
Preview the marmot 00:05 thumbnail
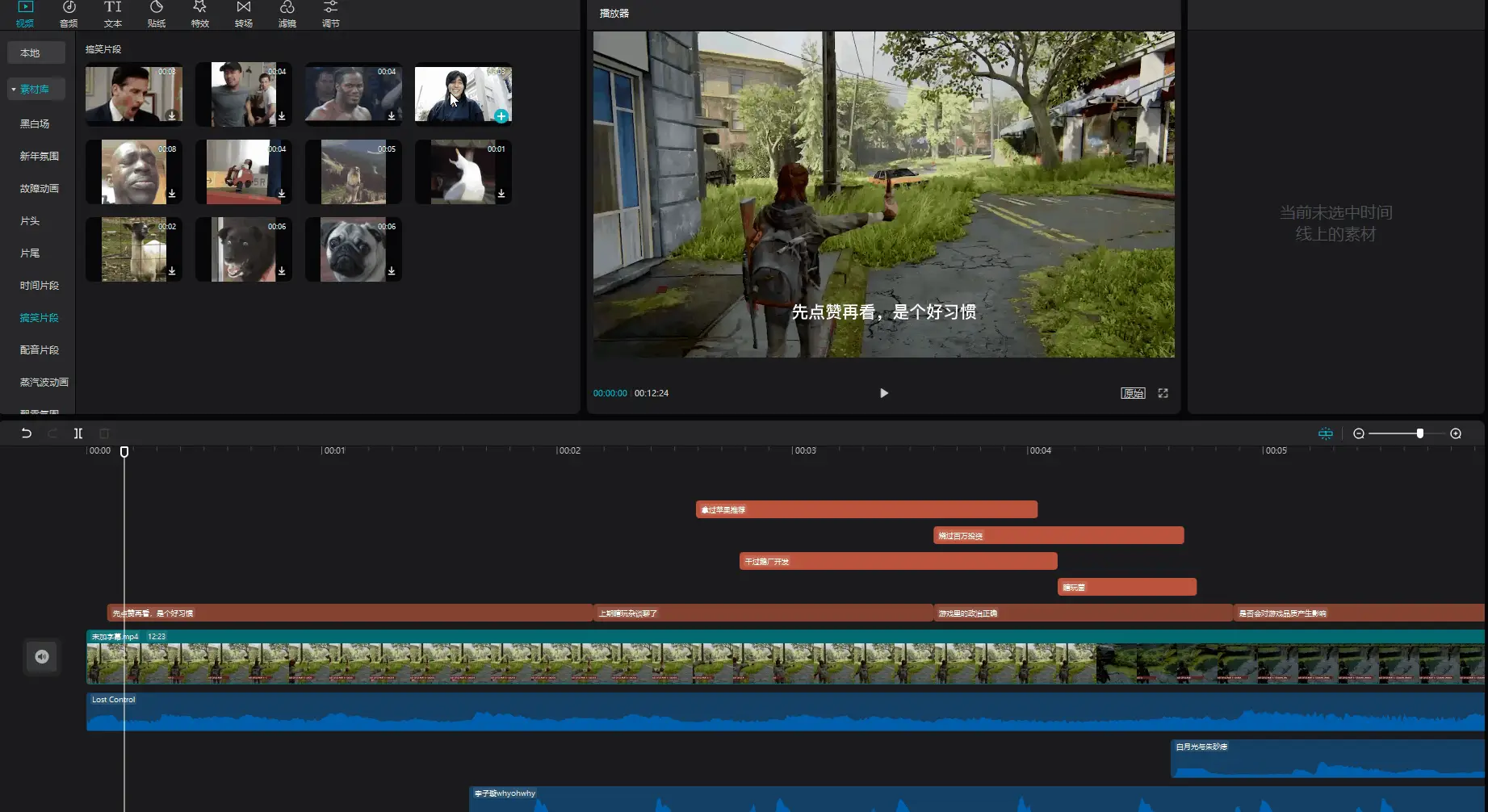(x=354, y=172)
